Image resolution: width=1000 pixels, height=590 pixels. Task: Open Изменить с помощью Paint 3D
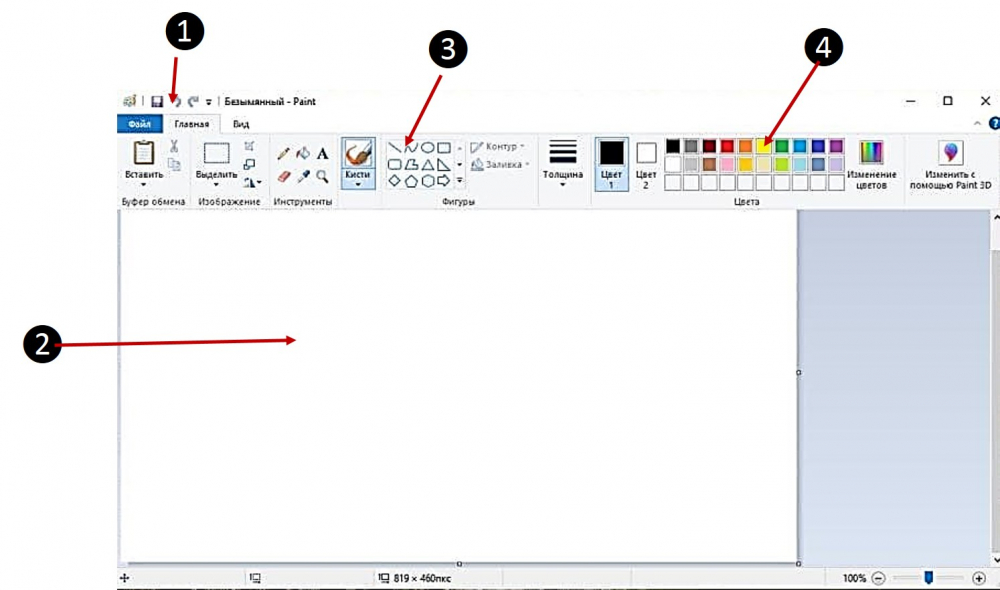949,164
